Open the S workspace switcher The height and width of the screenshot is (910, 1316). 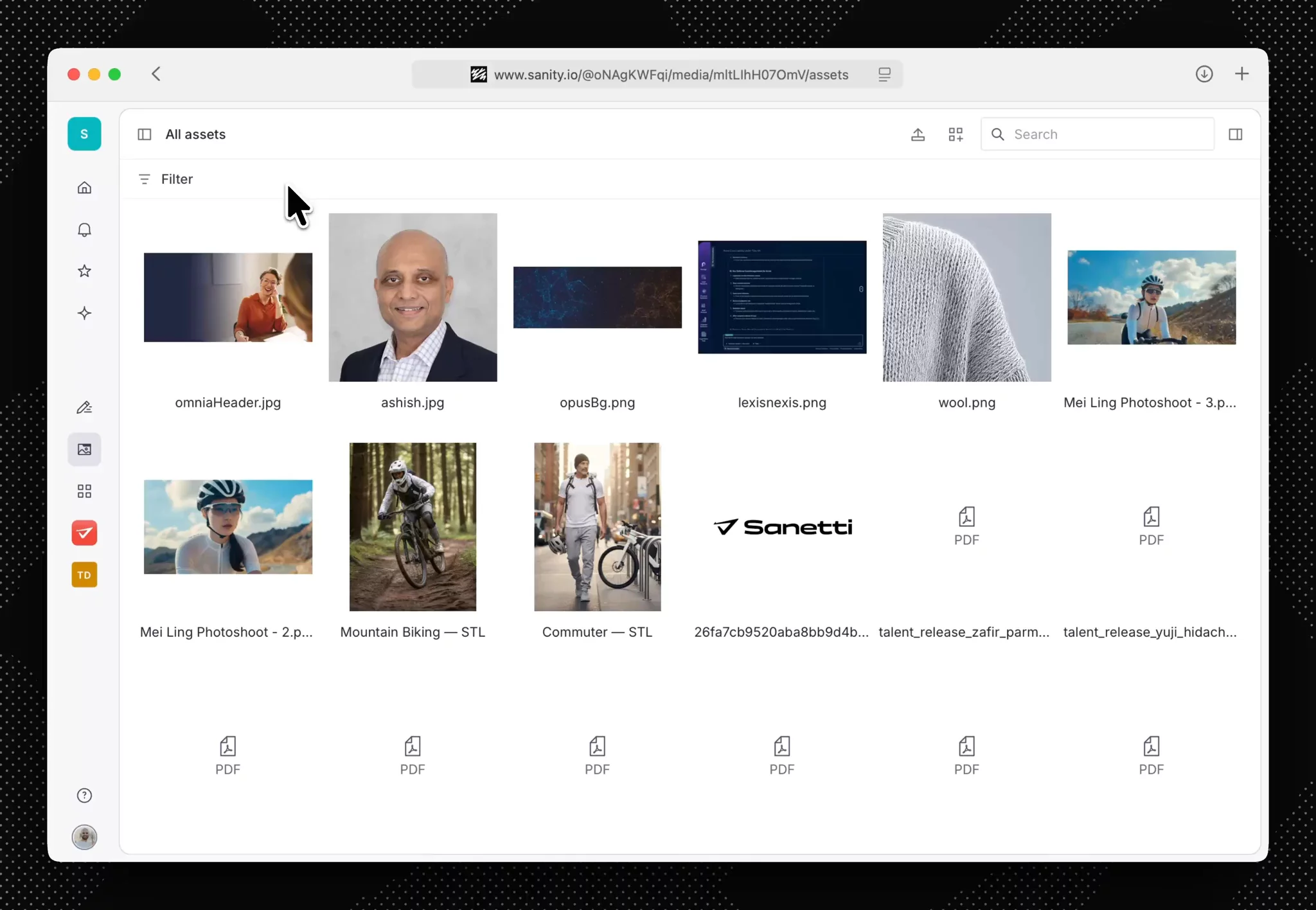click(84, 134)
